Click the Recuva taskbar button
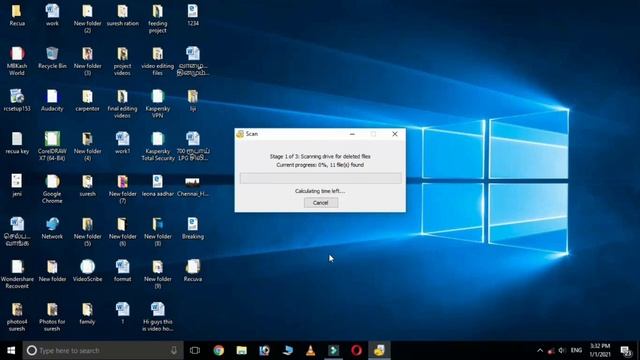Viewport: 640px width, 360px height. 379,350
